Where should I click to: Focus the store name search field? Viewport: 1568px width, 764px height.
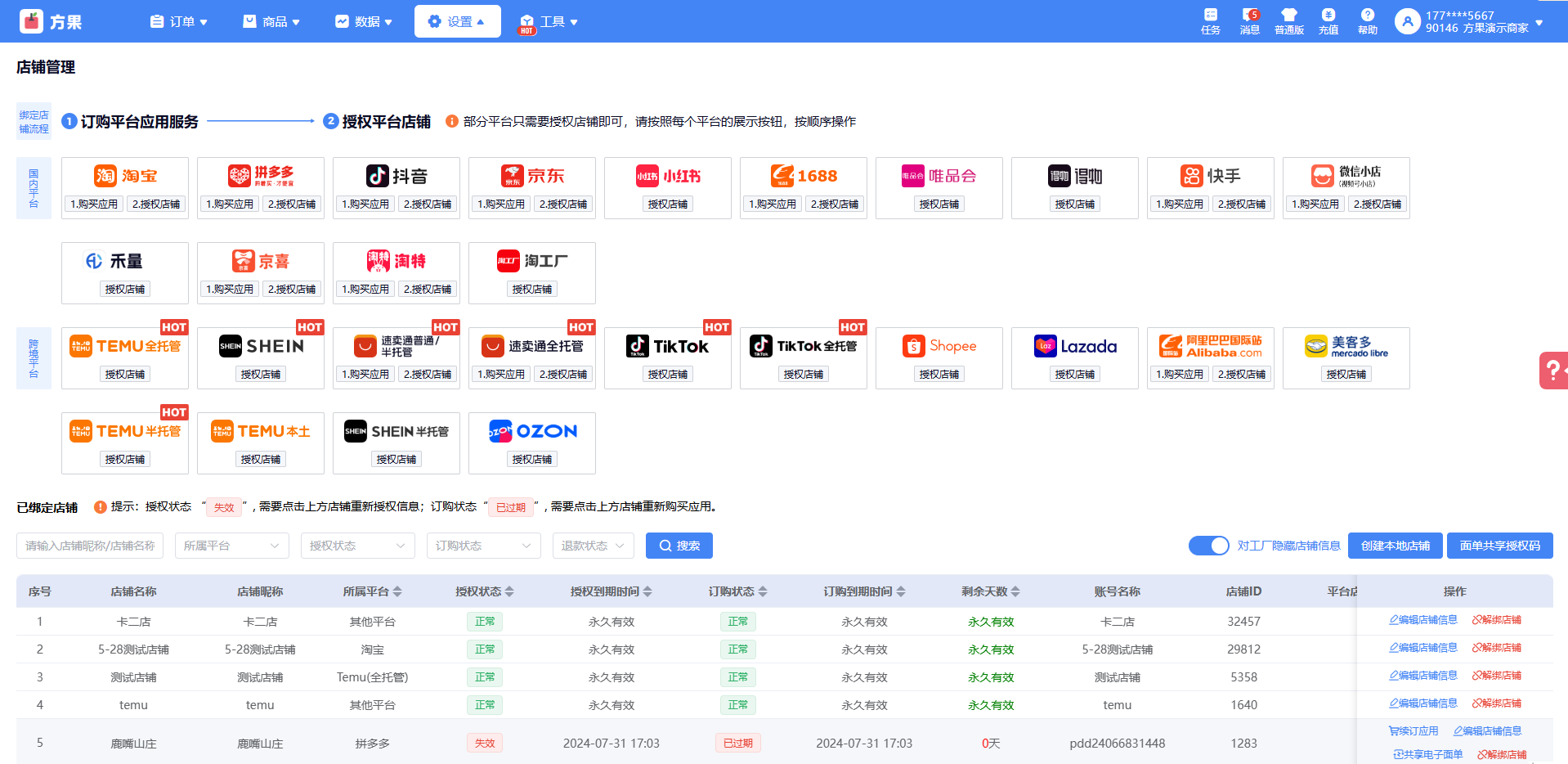pyautogui.click(x=90, y=546)
